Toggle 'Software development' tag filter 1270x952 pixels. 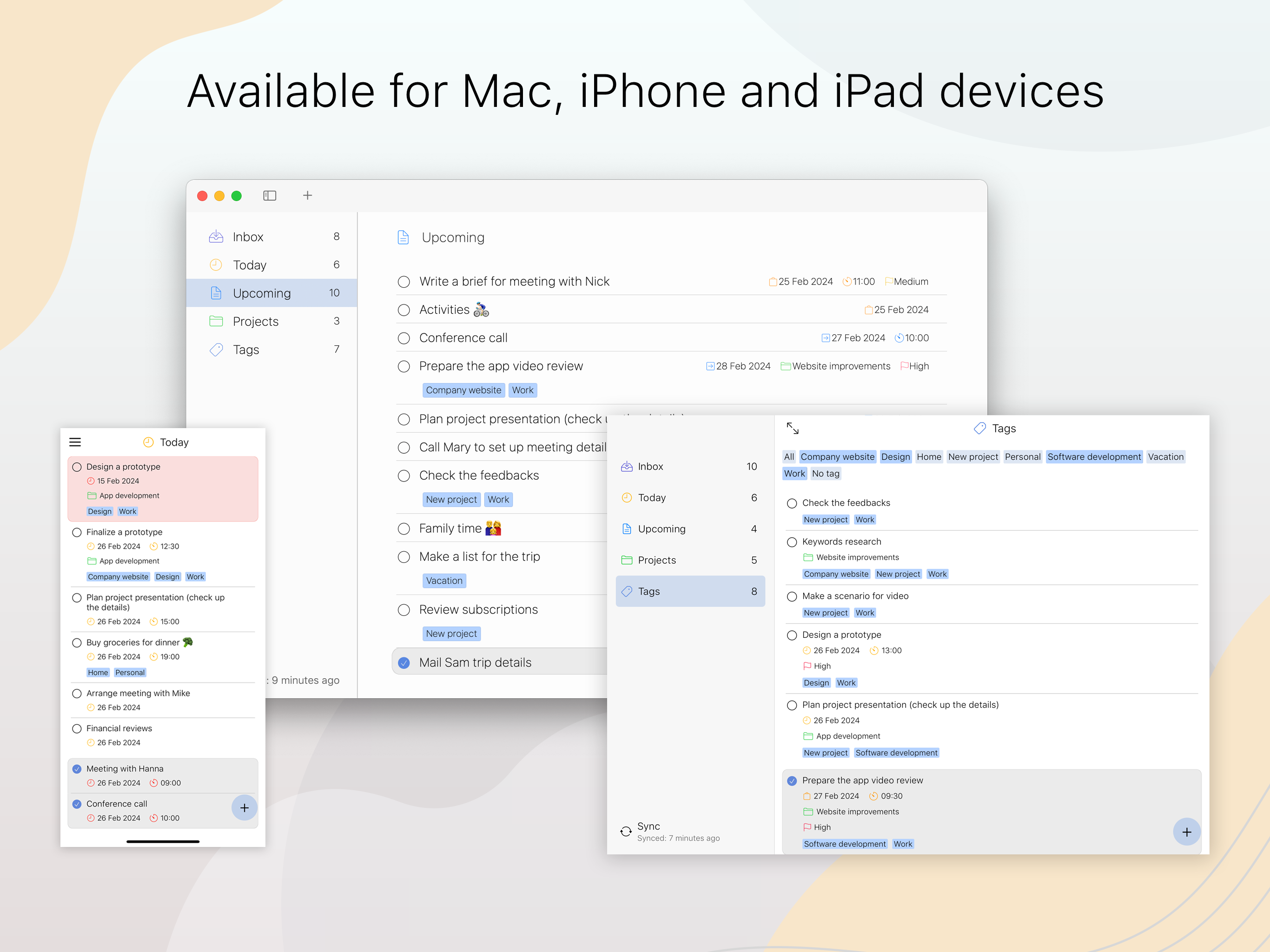1094,457
